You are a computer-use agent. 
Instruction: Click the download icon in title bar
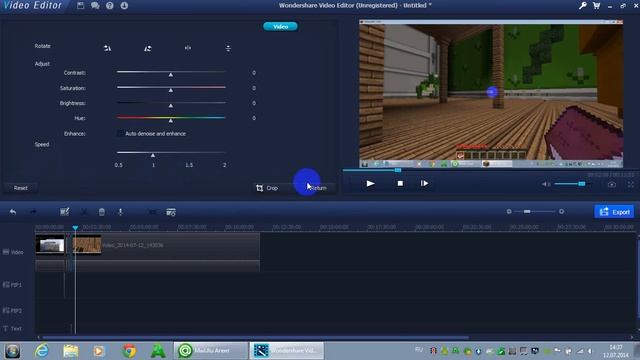[x=124, y=5]
